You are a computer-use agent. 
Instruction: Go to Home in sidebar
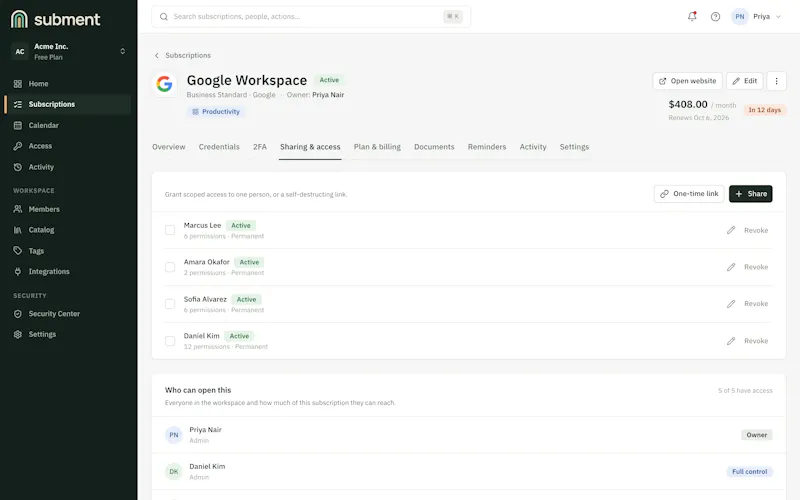point(67,84)
